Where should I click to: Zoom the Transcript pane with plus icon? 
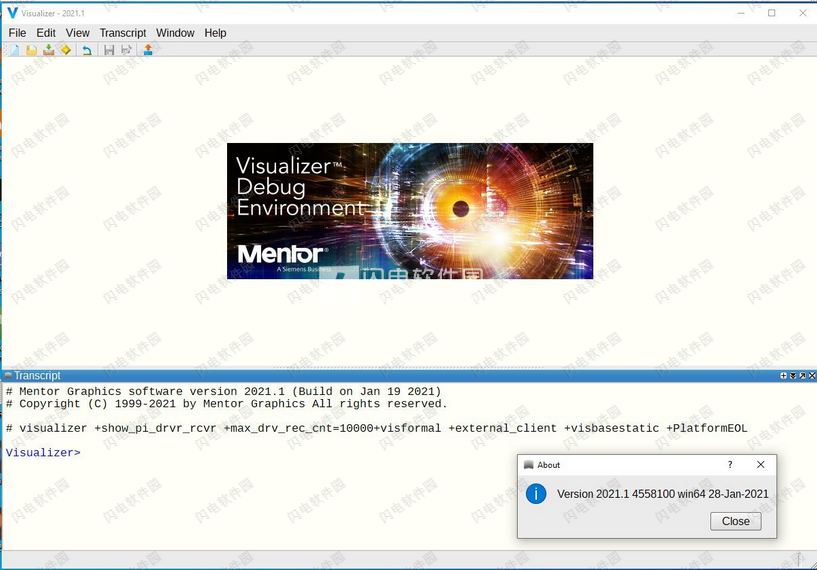point(783,376)
